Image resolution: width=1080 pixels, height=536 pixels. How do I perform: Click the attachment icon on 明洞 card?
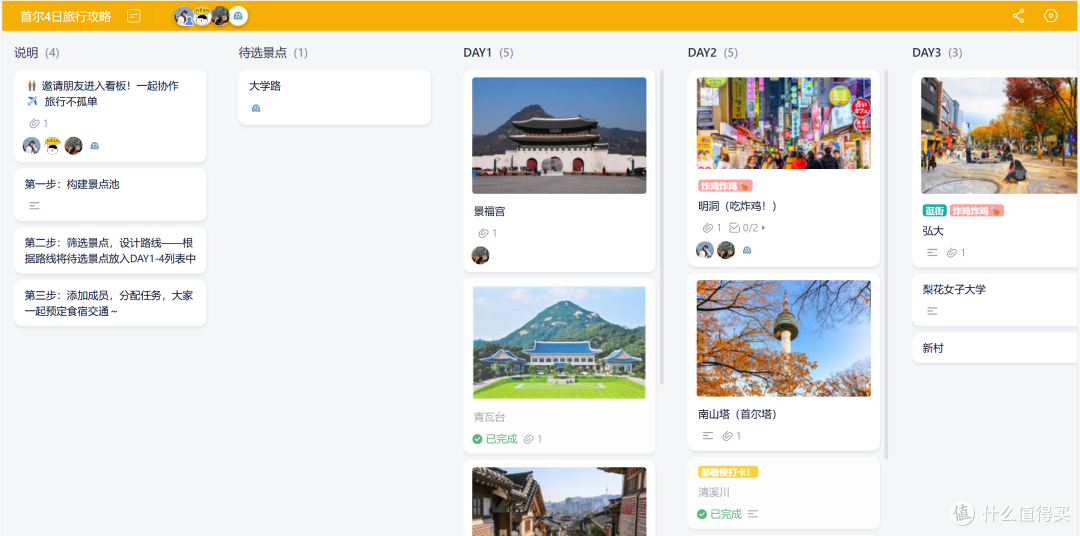click(708, 227)
